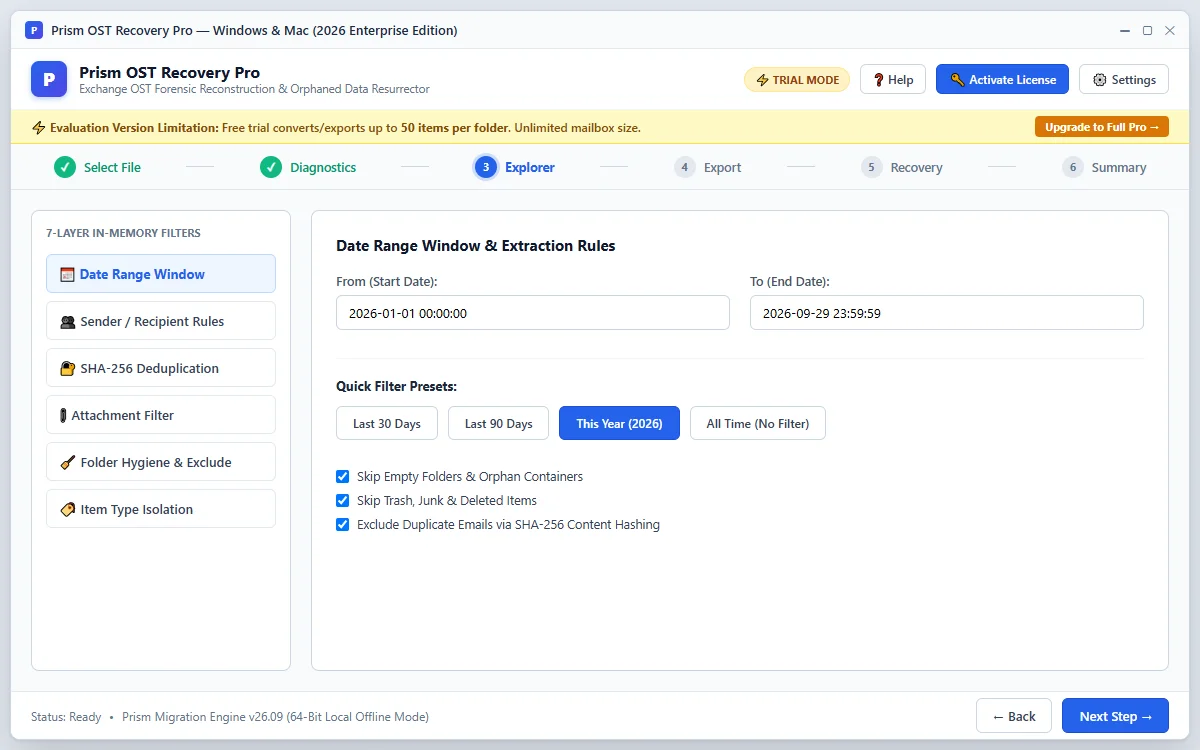Go to the Diagnostics step label

323,167
